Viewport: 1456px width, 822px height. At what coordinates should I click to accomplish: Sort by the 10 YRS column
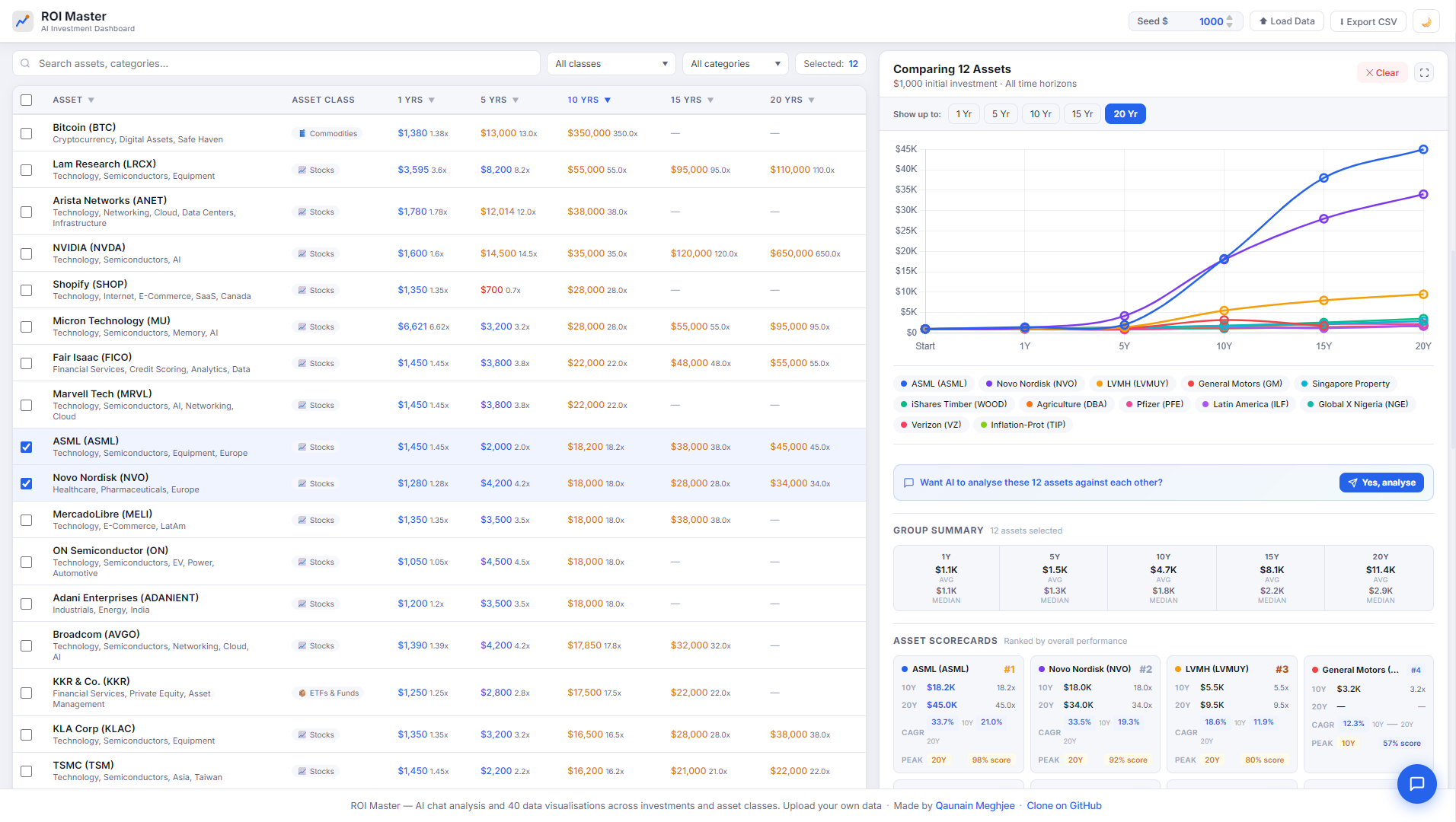point(589,100)
